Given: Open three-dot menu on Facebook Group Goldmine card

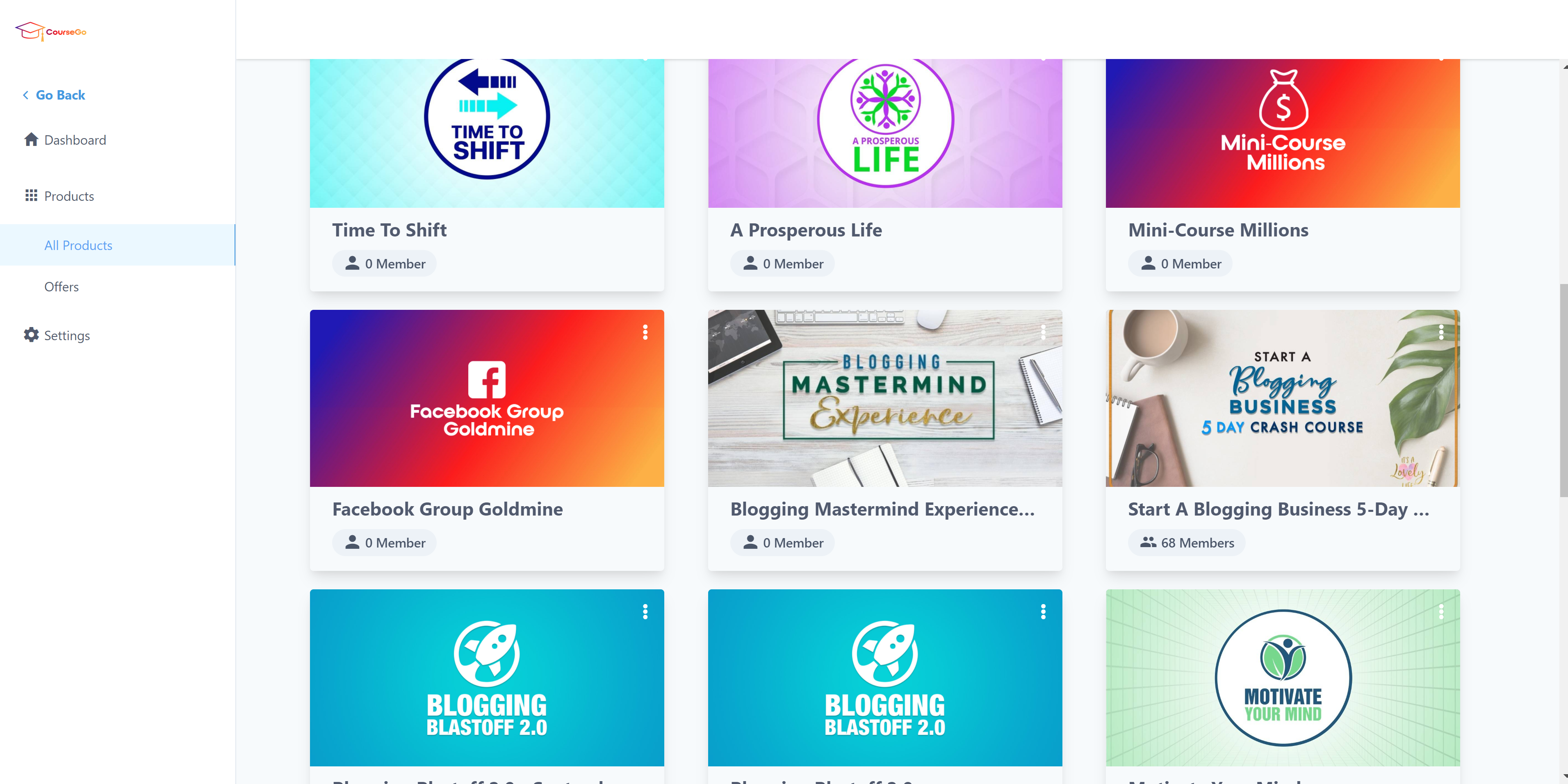Looking at the screenshot, I should (645, 332).
